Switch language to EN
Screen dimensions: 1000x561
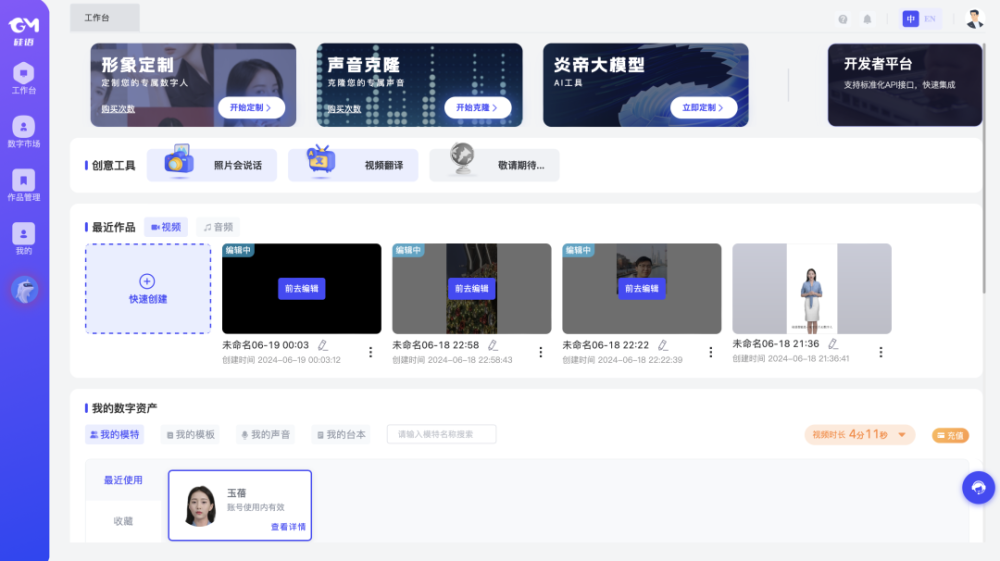(930, 19)
